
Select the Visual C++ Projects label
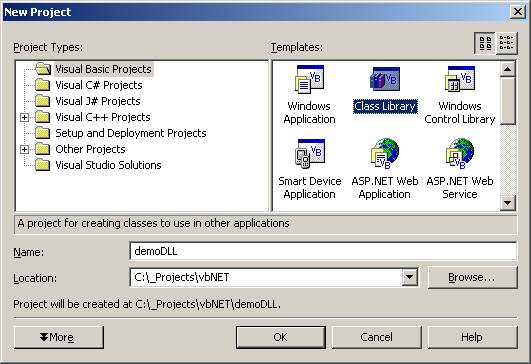point(103,117)
